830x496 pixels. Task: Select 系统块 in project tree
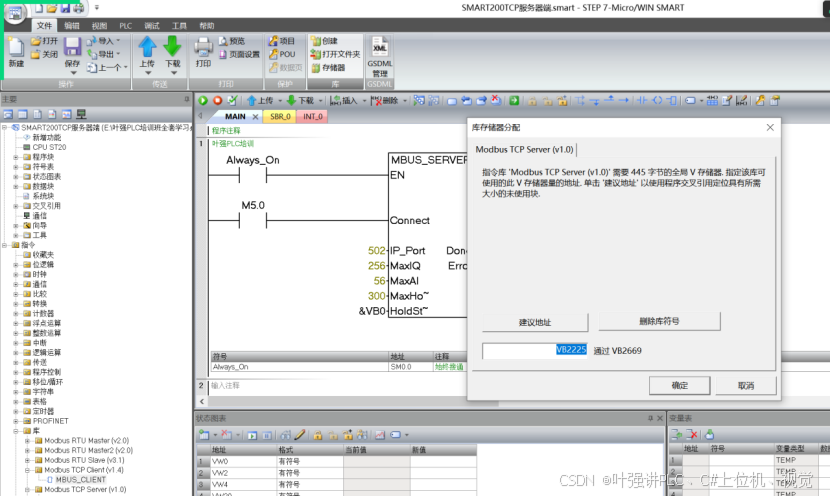click(x=43, y=196)
